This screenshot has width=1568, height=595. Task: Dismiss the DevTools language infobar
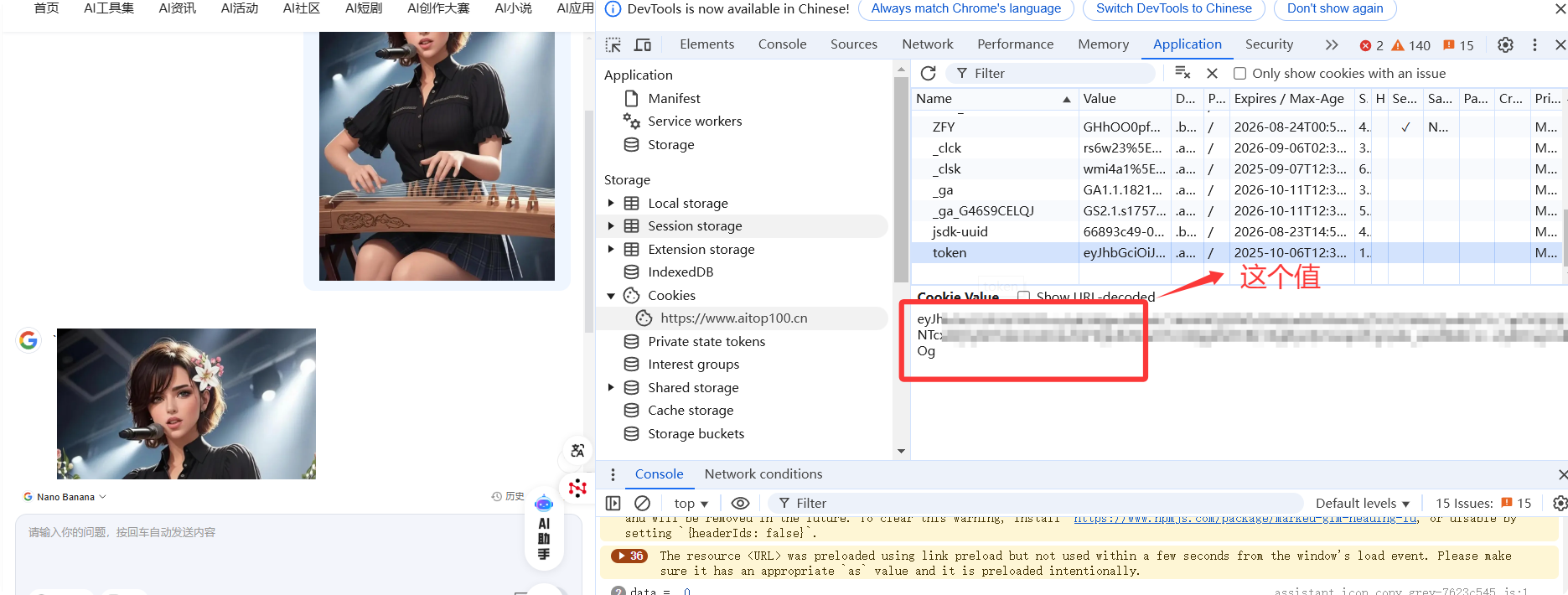[x=1560, y=9]
